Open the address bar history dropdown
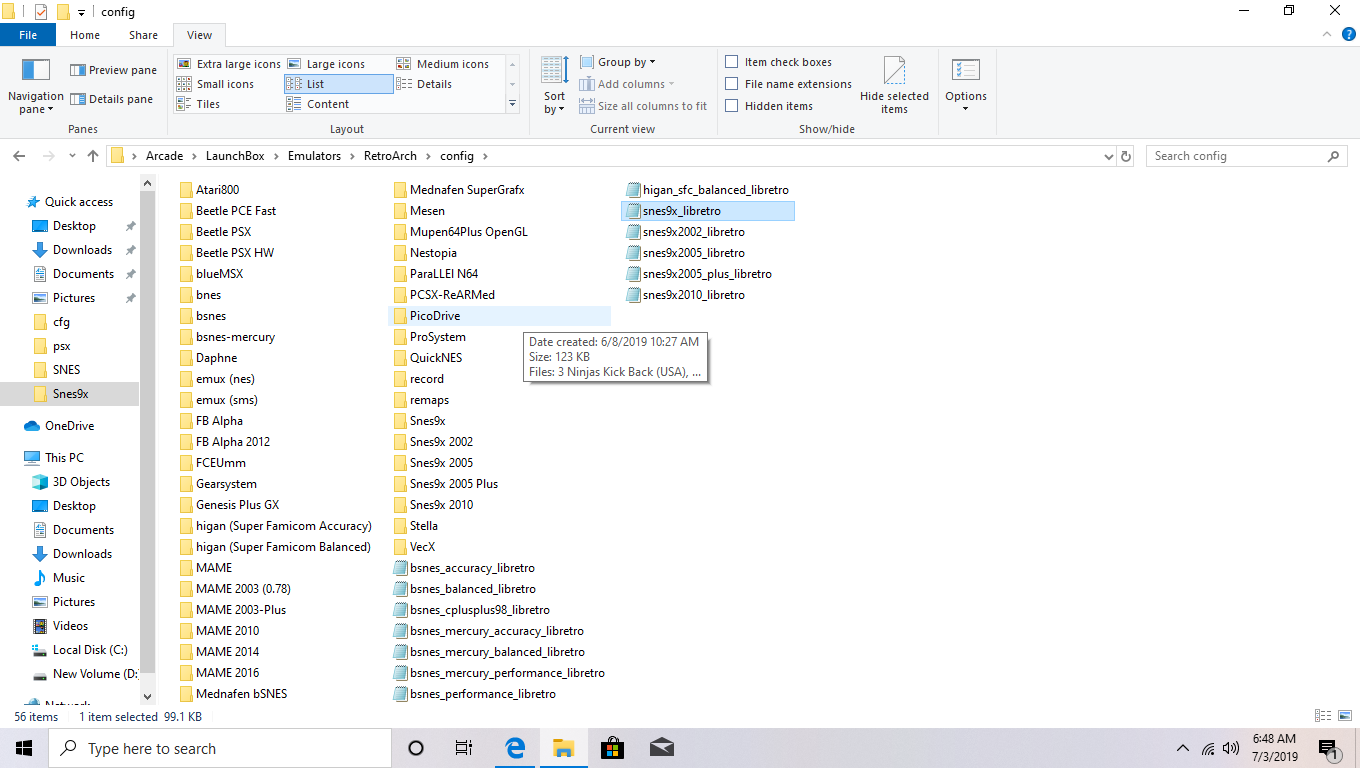Image resolution: width=1360 pixels, height=768 pixels. coord(1107,156)
